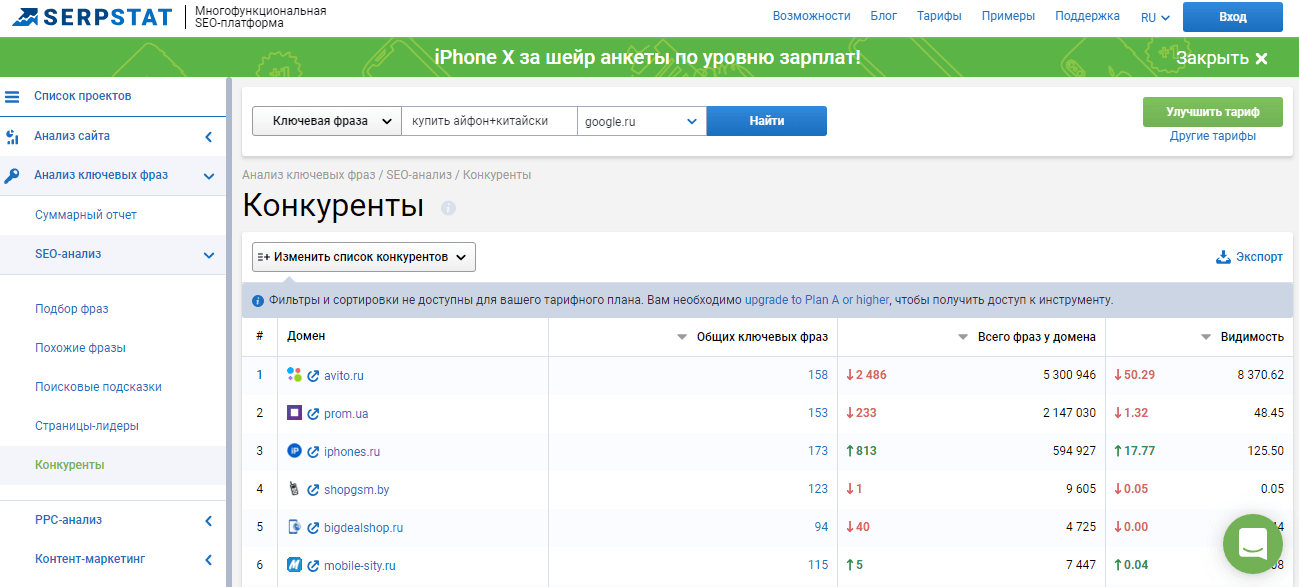This screenshot has width=1299, height=587.
Task: Toggle sorting on the Видимость column
Action: tap(1206, 337)
